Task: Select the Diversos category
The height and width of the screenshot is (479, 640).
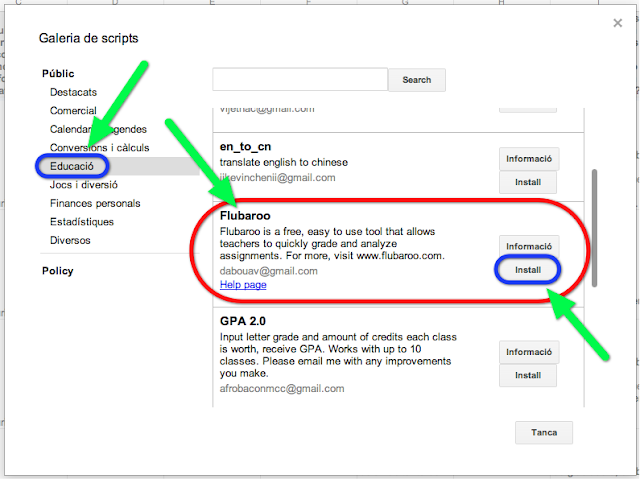Action: [70, 240]
